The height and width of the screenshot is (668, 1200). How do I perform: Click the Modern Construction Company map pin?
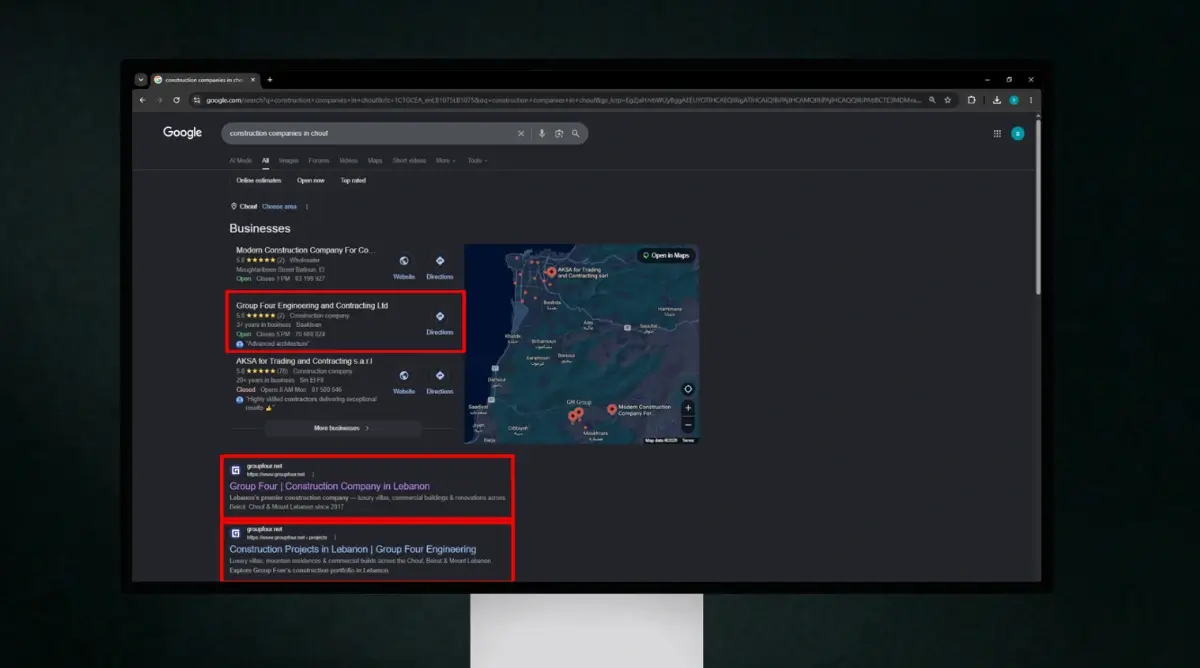click(x=612, y=409)
